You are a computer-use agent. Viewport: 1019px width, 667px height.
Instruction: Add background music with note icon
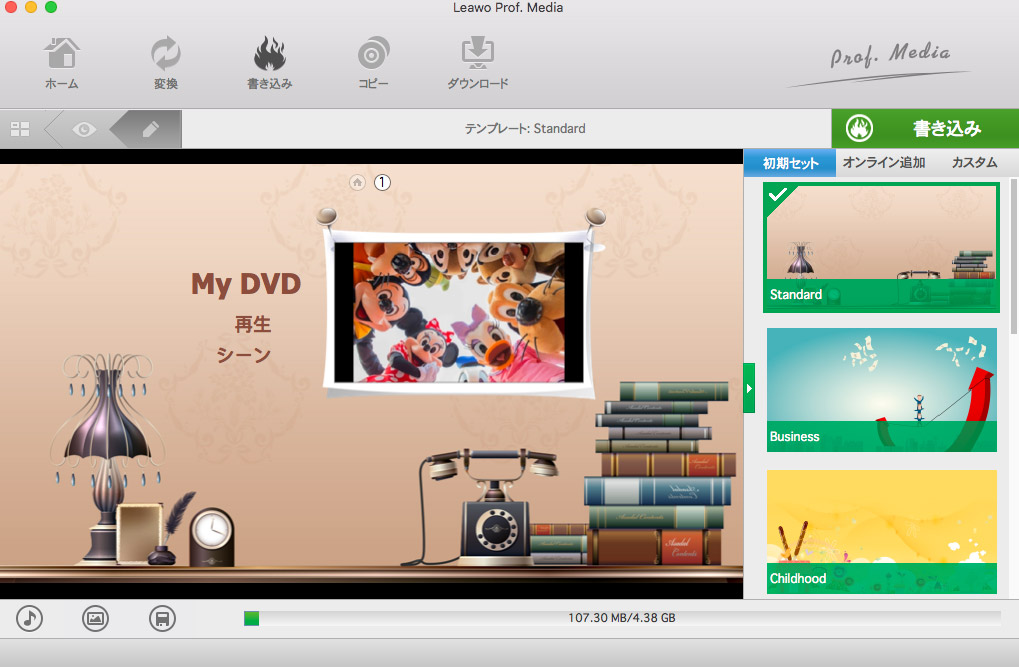pos(30,618)
